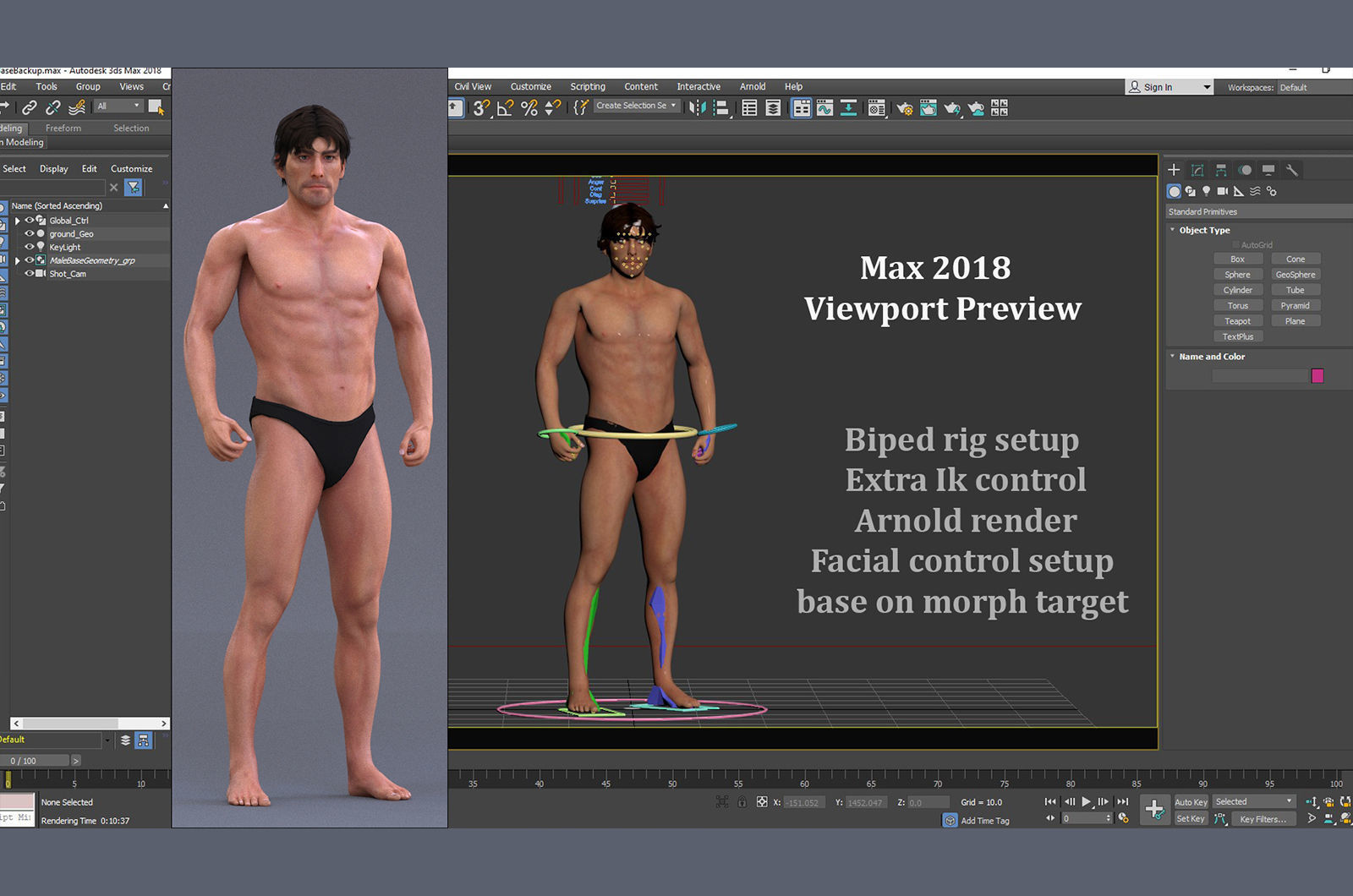Open the Workspaces Default dropdown

(x=1314, y=87)
